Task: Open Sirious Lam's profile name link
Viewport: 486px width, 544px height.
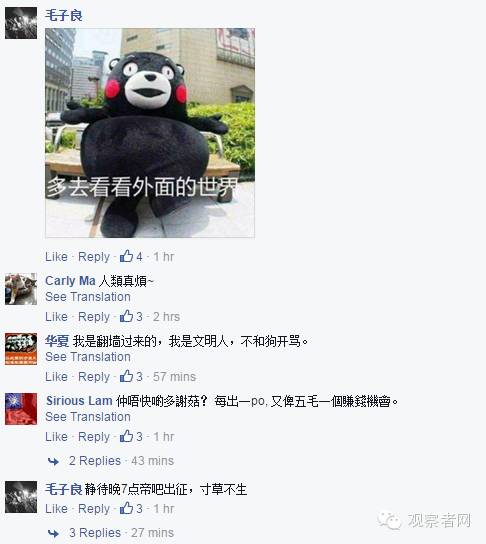Action: click(79, 401)
